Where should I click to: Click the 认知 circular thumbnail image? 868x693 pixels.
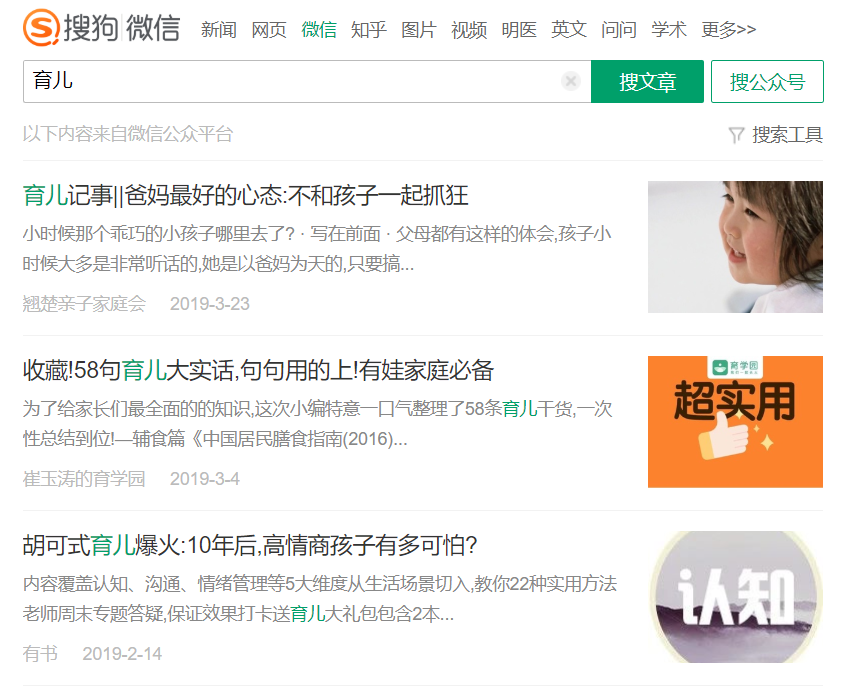(x=735, y=598)
